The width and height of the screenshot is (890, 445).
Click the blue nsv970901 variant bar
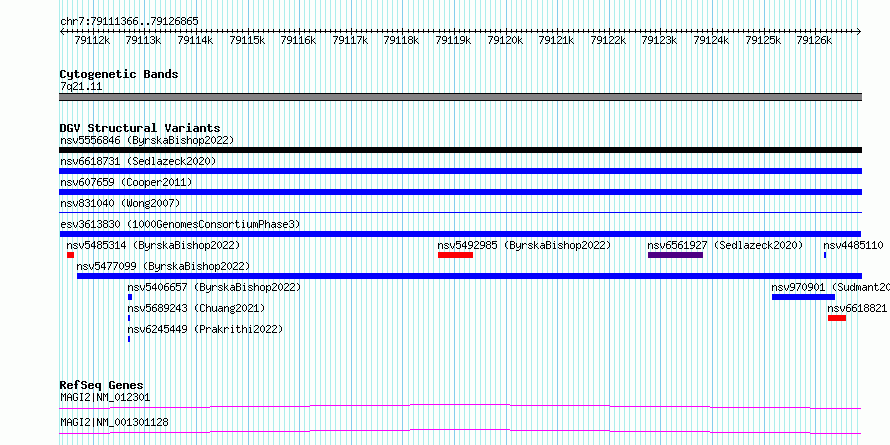[803, 297]
